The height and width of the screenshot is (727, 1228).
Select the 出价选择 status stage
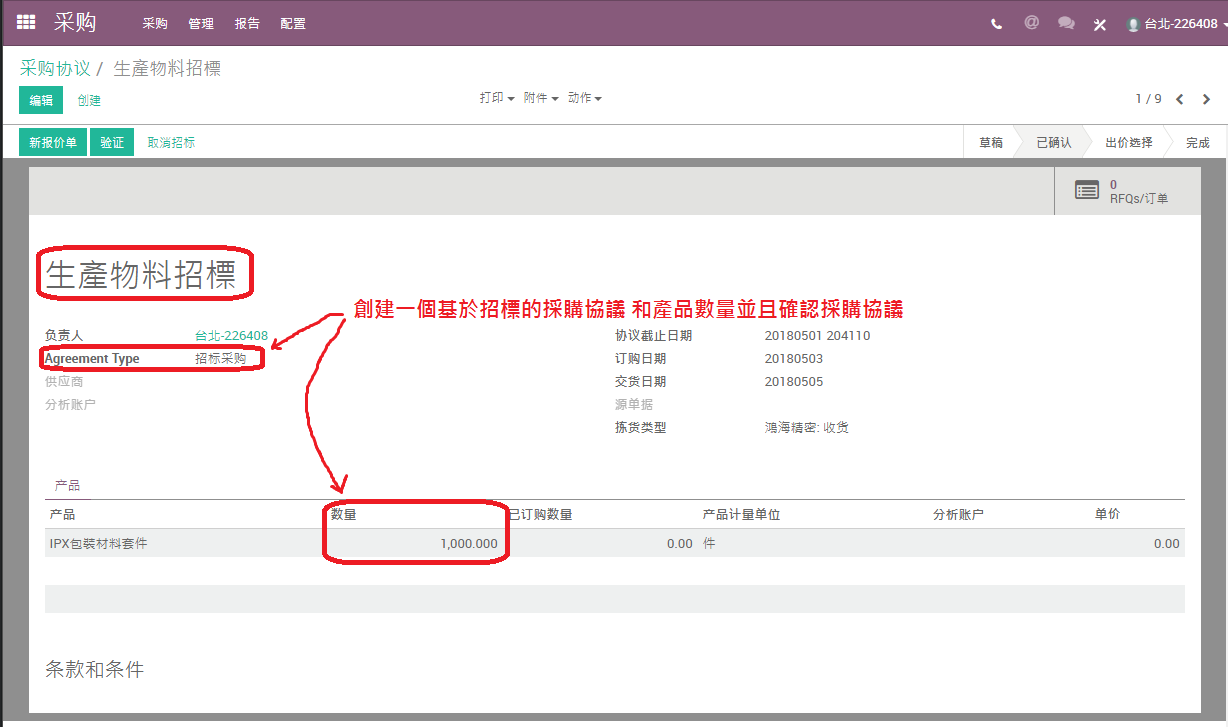[x=1128, y=143]
